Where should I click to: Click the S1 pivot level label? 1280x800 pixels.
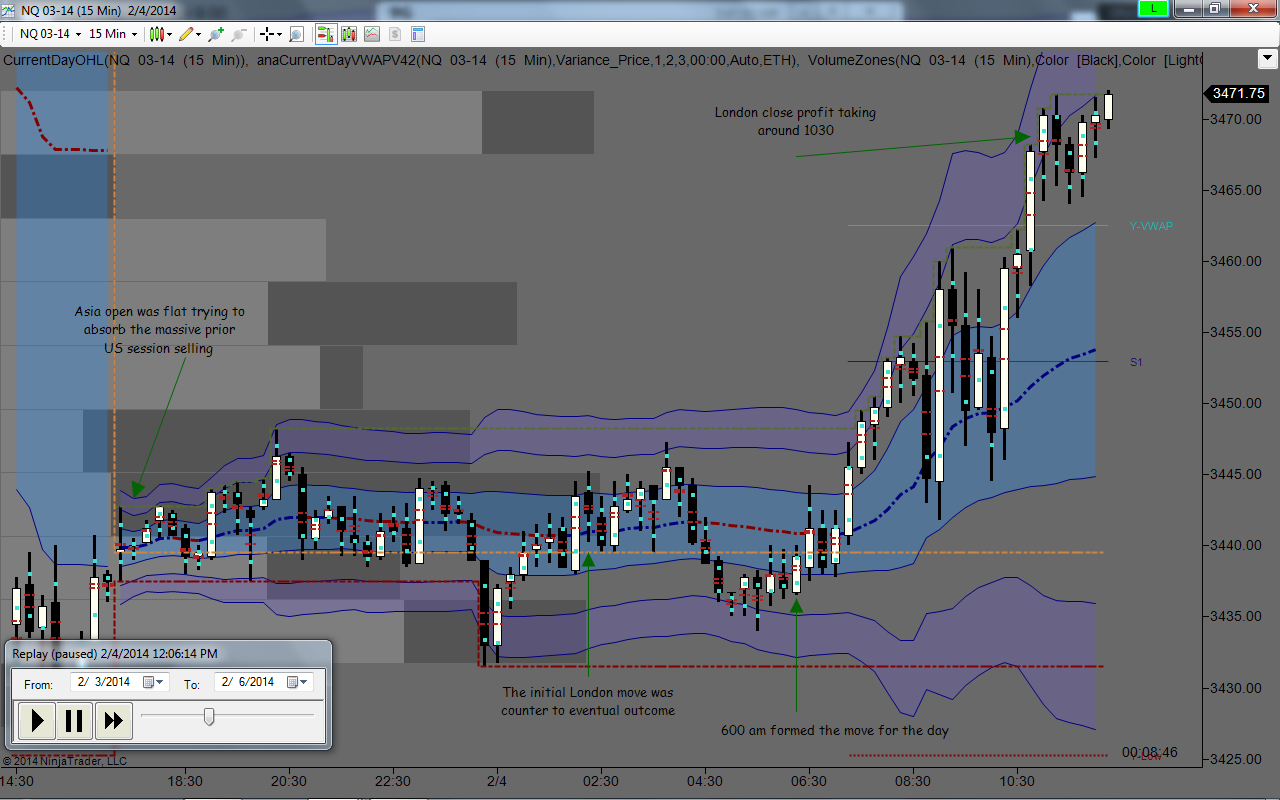[x=1136, y=362]
